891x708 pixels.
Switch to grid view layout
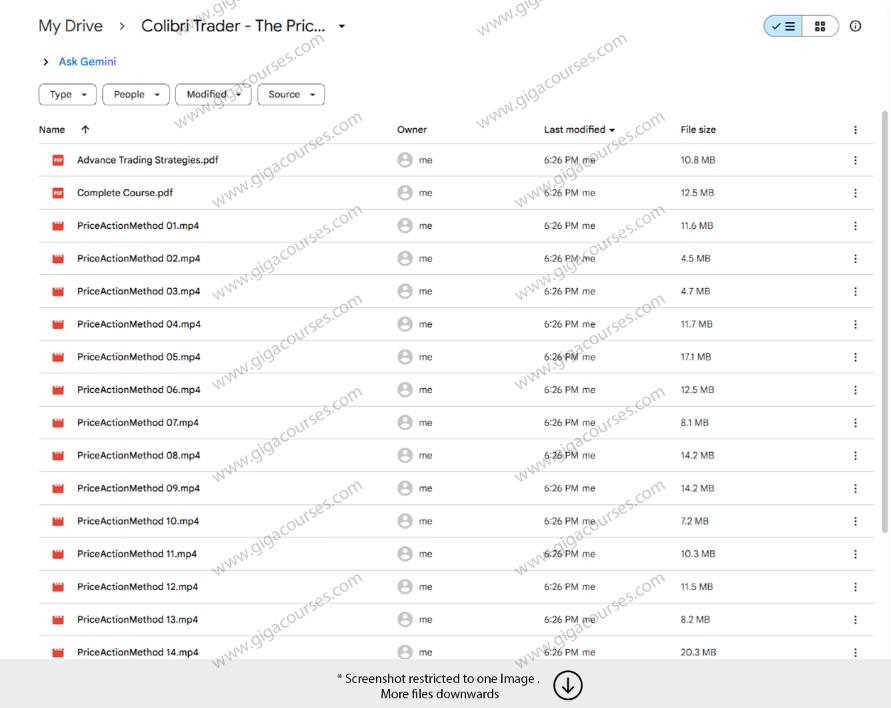pyautogui.click(x=820, y=25)
